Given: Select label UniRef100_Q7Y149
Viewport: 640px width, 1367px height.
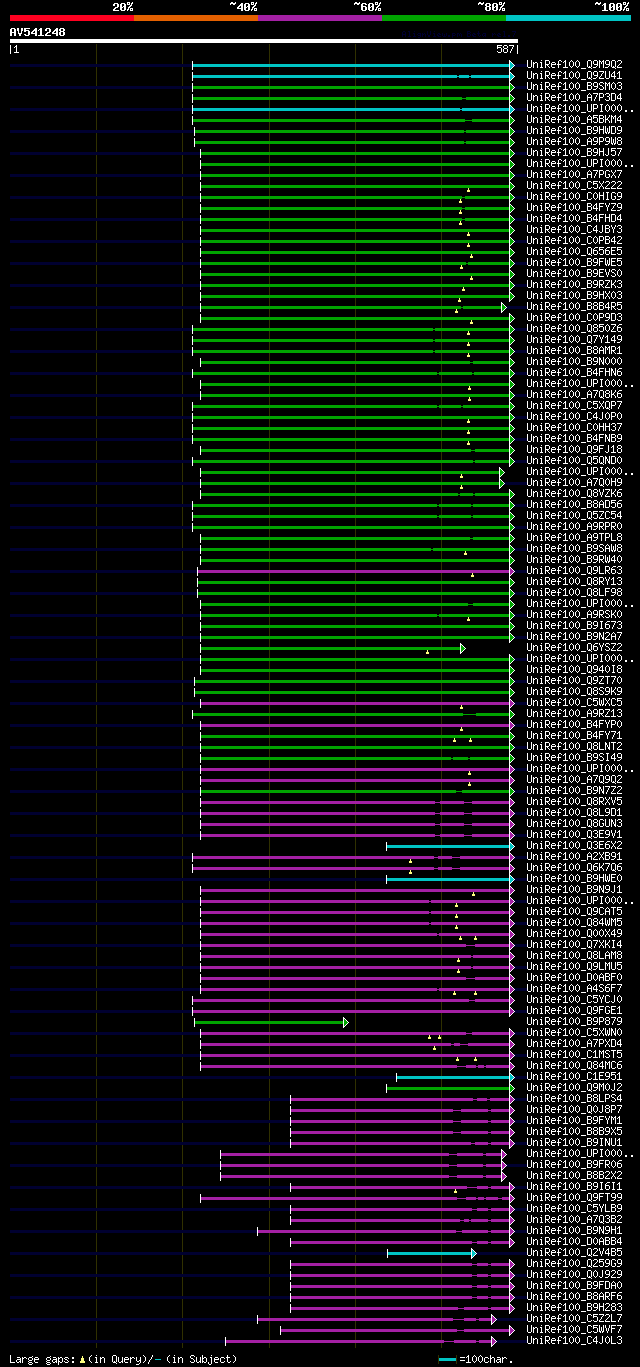Looking at the screenshot, I should point(574,339).
